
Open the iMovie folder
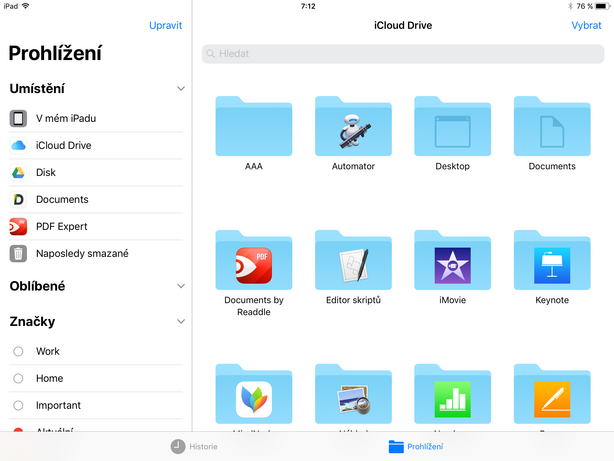pos(453,260)
